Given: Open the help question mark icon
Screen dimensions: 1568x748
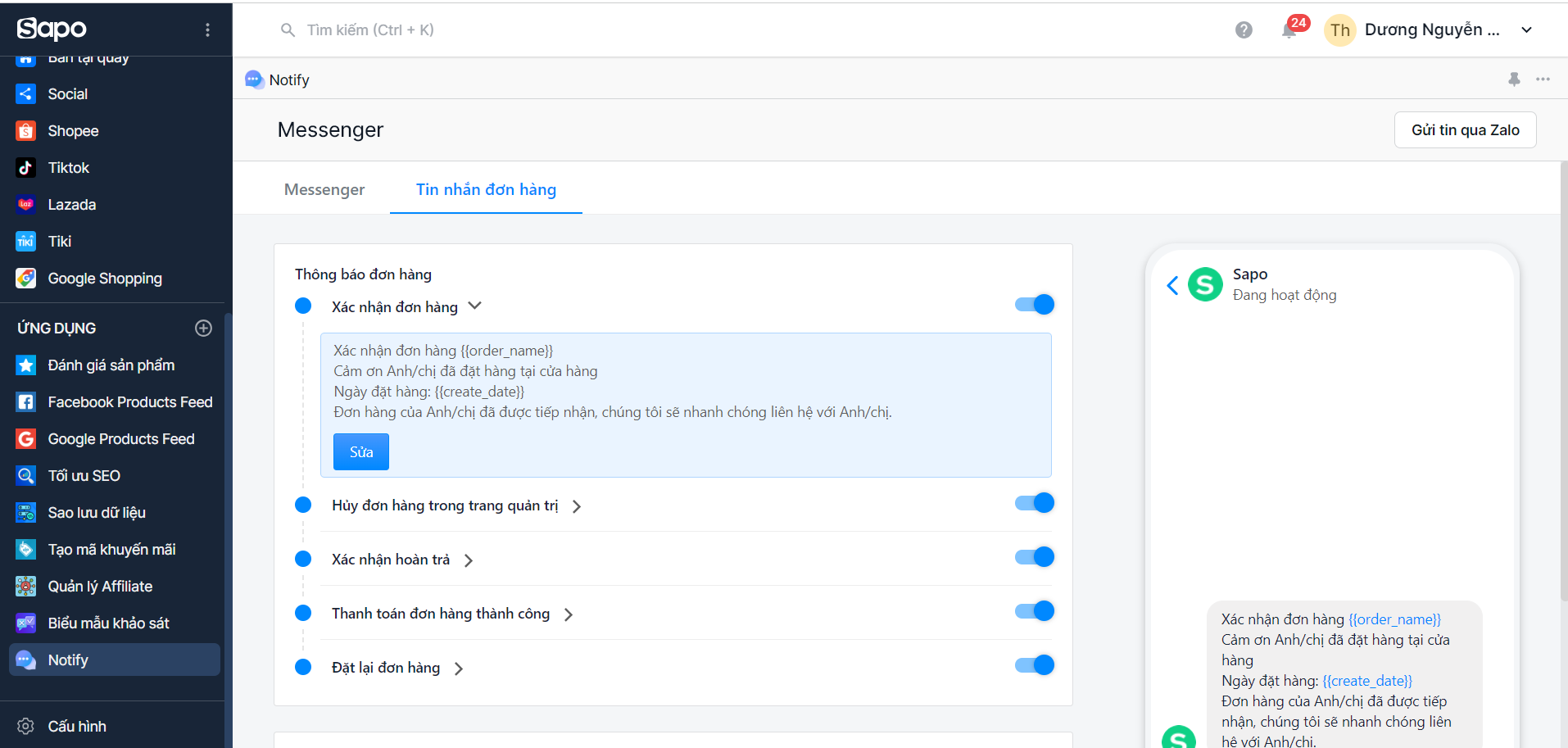Looking at the screenshot, I should click(1244, 30).
